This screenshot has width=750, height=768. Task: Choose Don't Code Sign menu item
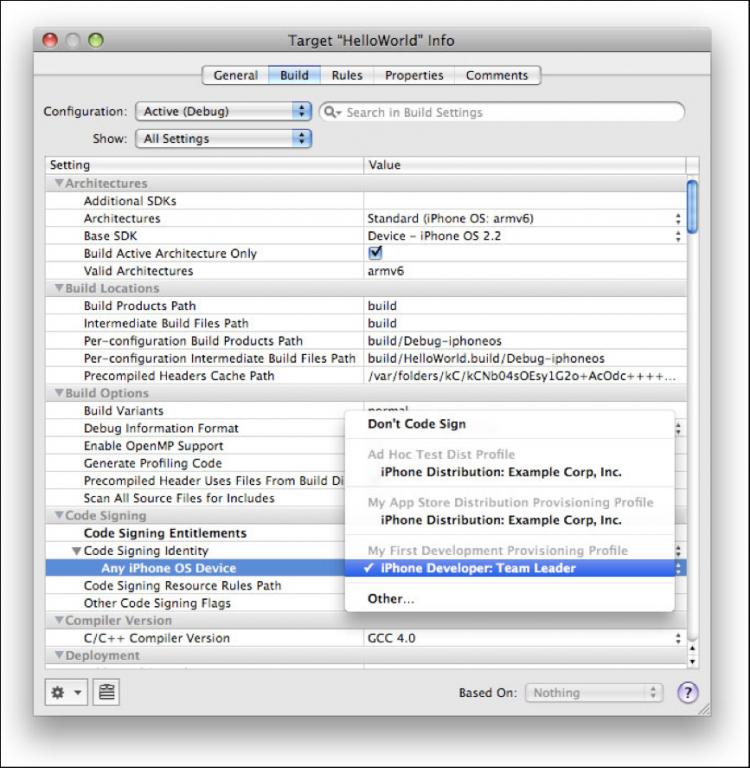pos(509,424)
